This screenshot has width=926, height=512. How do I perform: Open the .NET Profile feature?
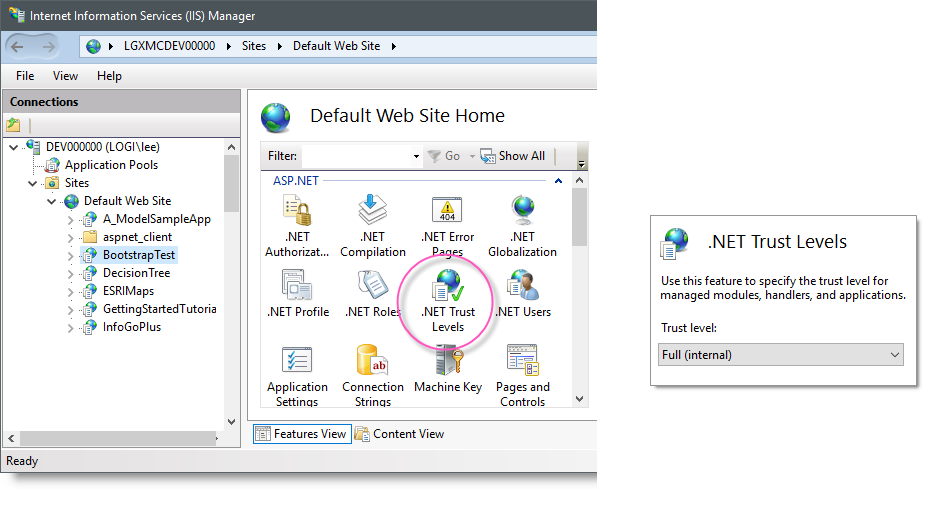298,293
